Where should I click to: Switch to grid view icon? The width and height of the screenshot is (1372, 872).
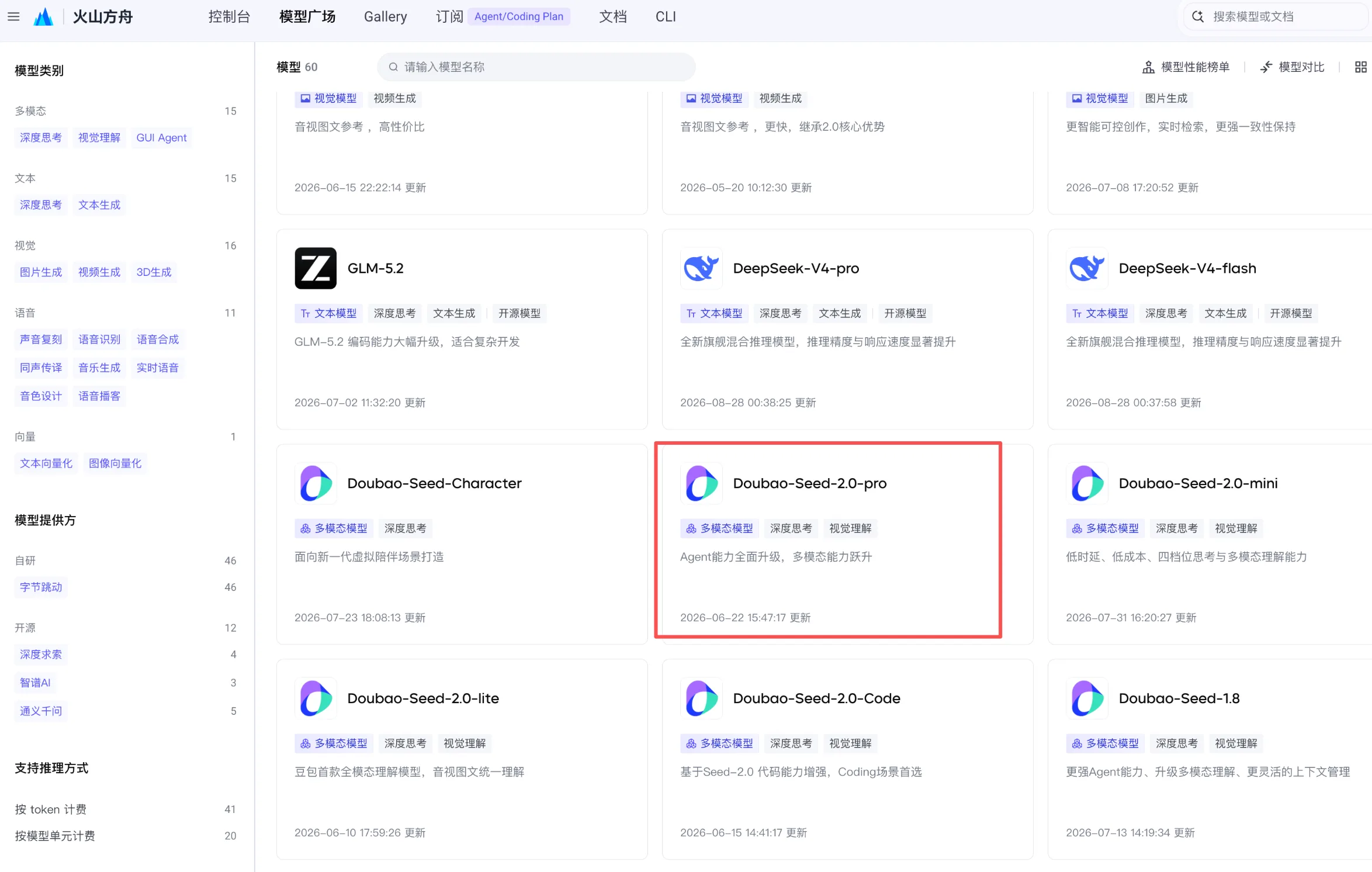pos(1361,67)
